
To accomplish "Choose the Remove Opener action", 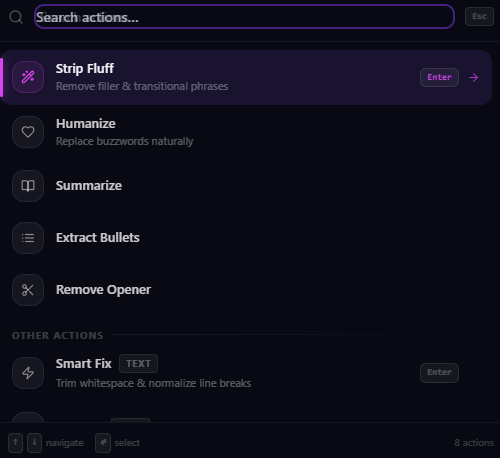I will [246, 290].
